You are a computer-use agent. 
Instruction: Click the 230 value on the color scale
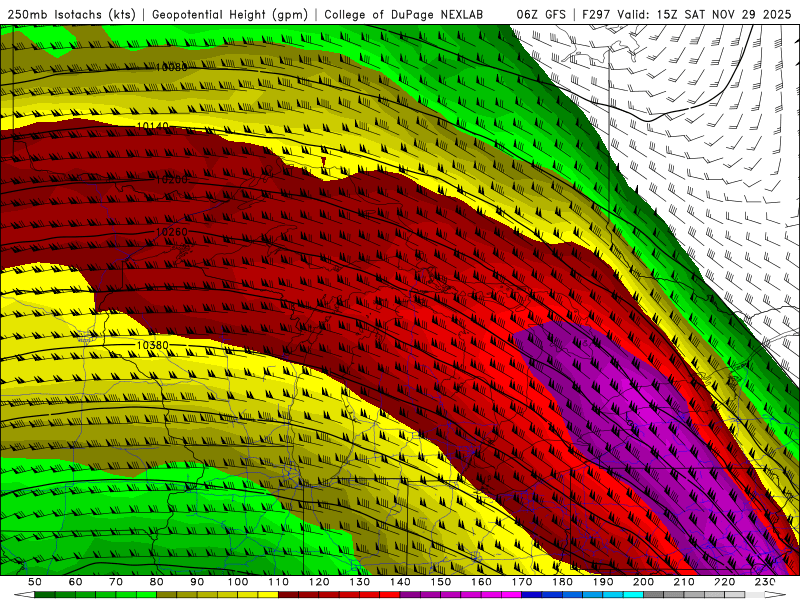(x=765, y=582)
